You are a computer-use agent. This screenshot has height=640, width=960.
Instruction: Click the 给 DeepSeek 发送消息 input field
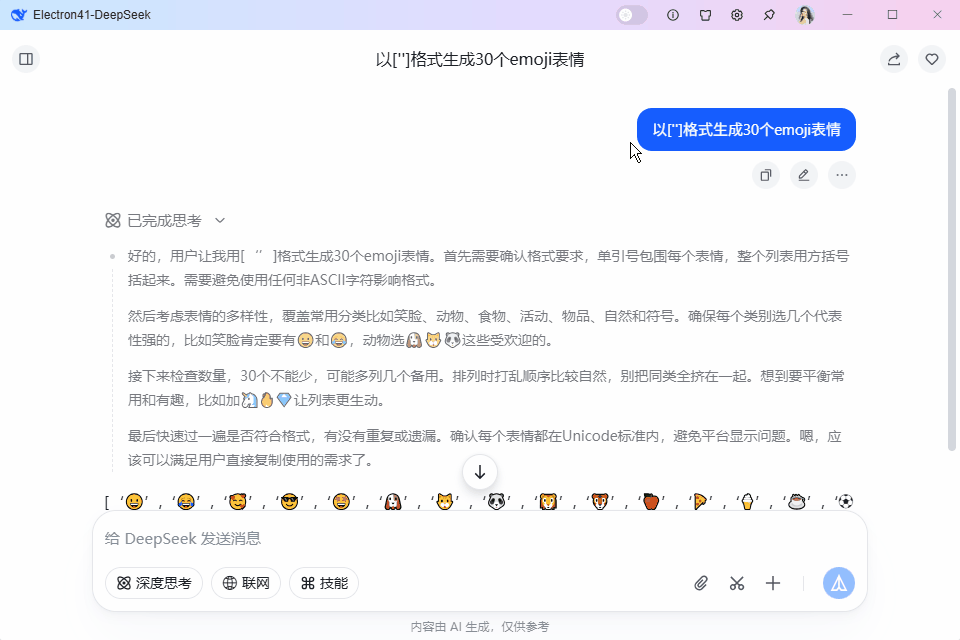480,539
